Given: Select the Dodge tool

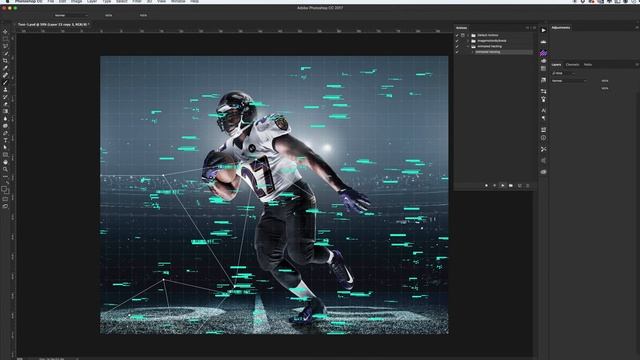Looking at the screenshot, I should [5, 126].
